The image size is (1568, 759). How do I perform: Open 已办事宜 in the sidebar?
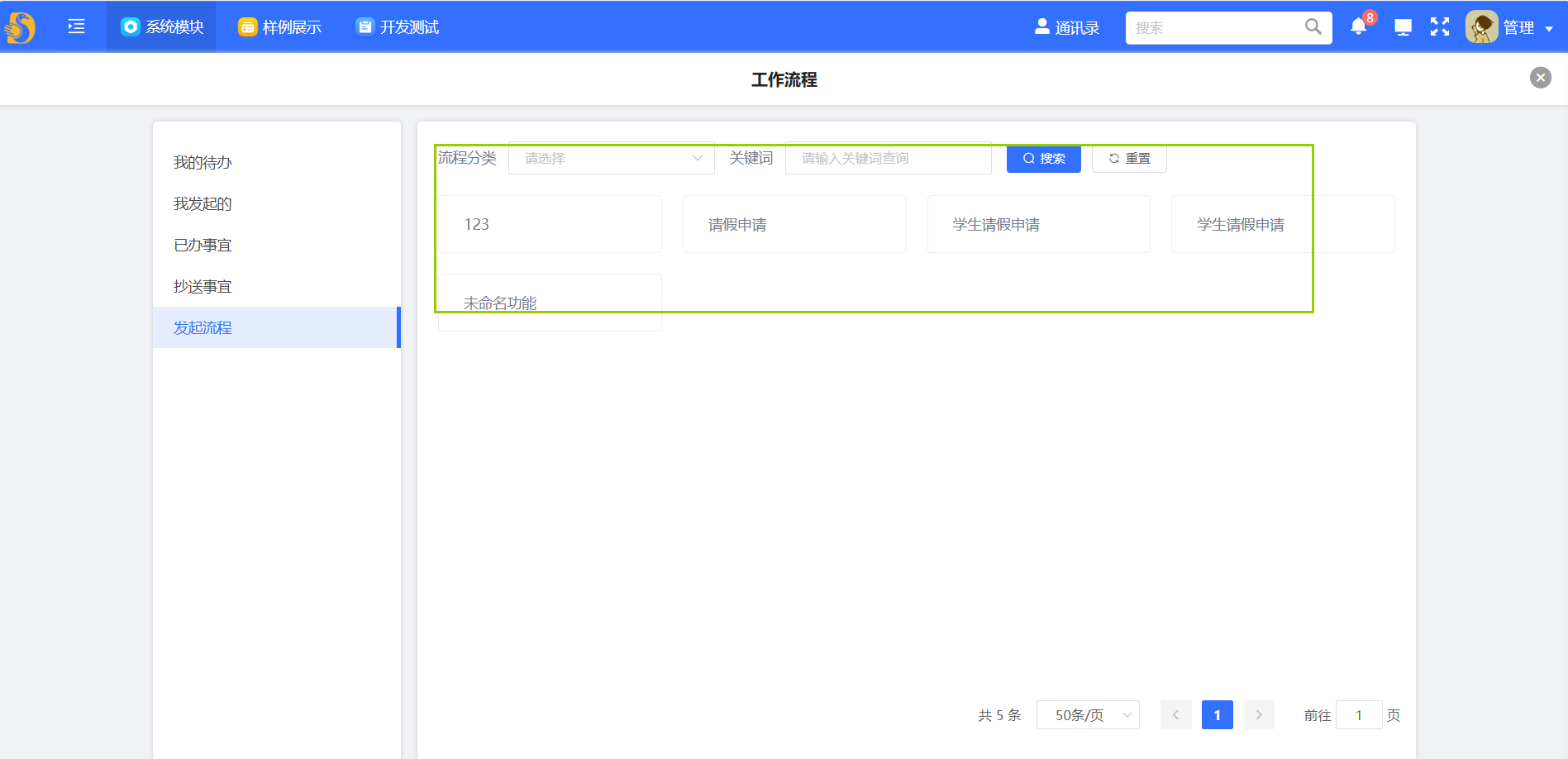[x=276, y=245]
